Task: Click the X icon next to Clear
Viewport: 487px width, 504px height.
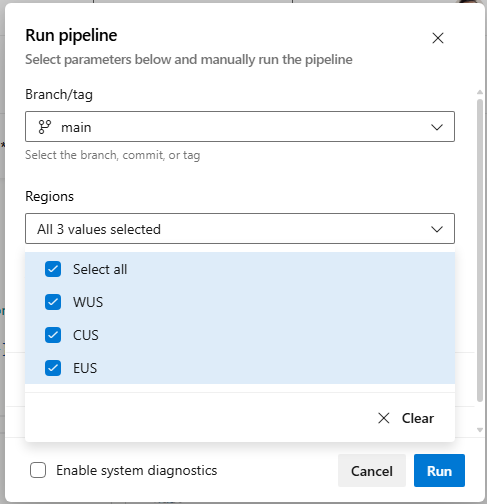Action: click(x=384, y=418)
